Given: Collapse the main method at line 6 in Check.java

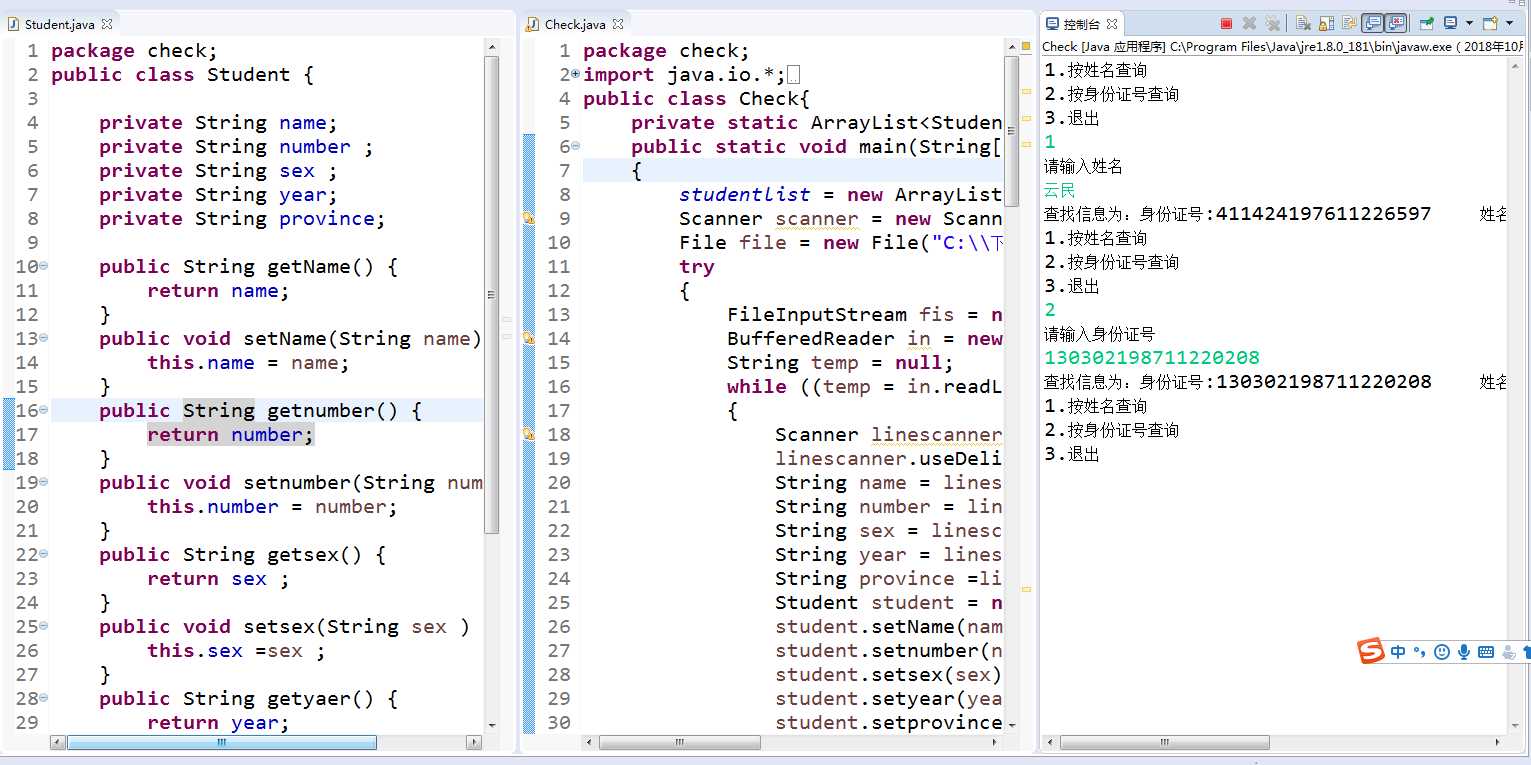Looking at the screenshot, I should click(576, 147).
